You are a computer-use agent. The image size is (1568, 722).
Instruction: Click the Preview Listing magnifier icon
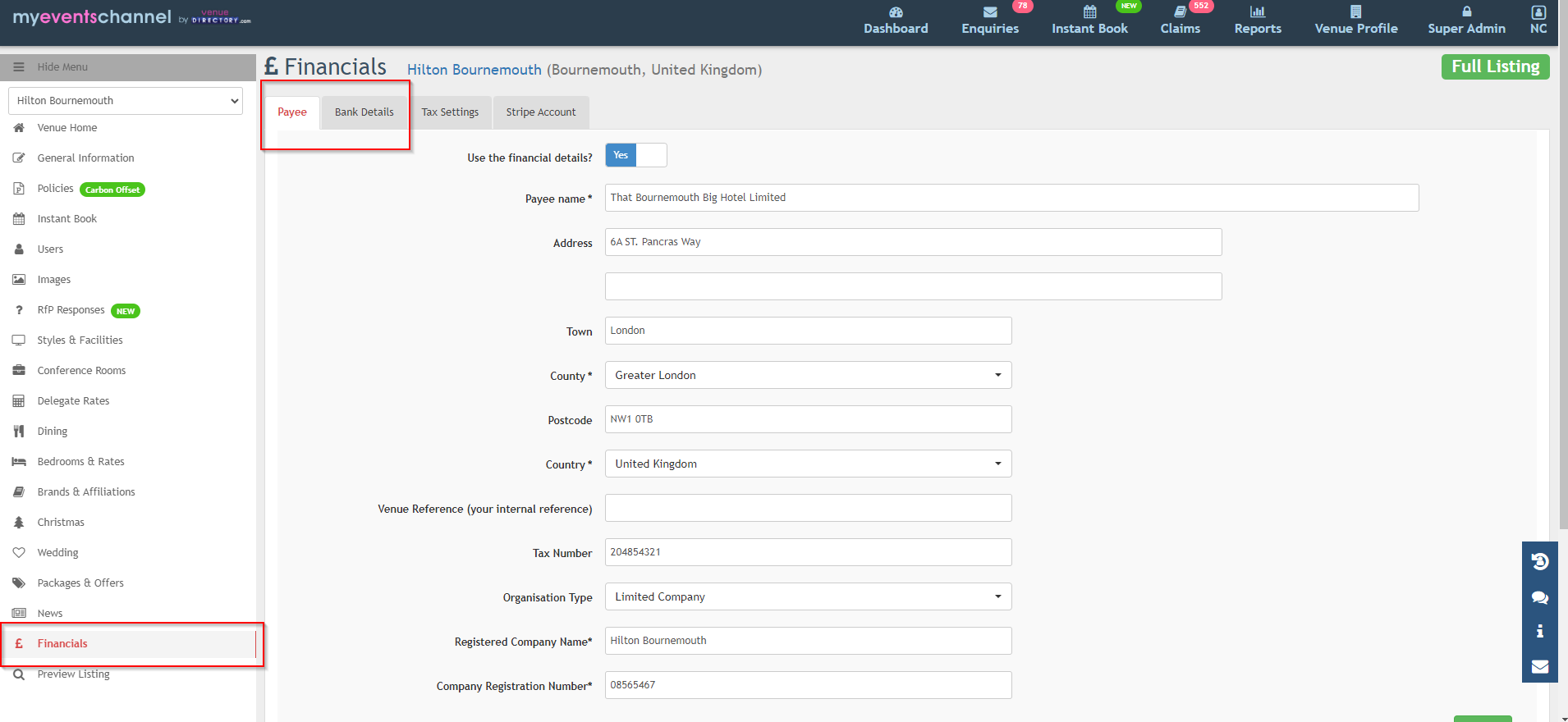tap(19, 674)
